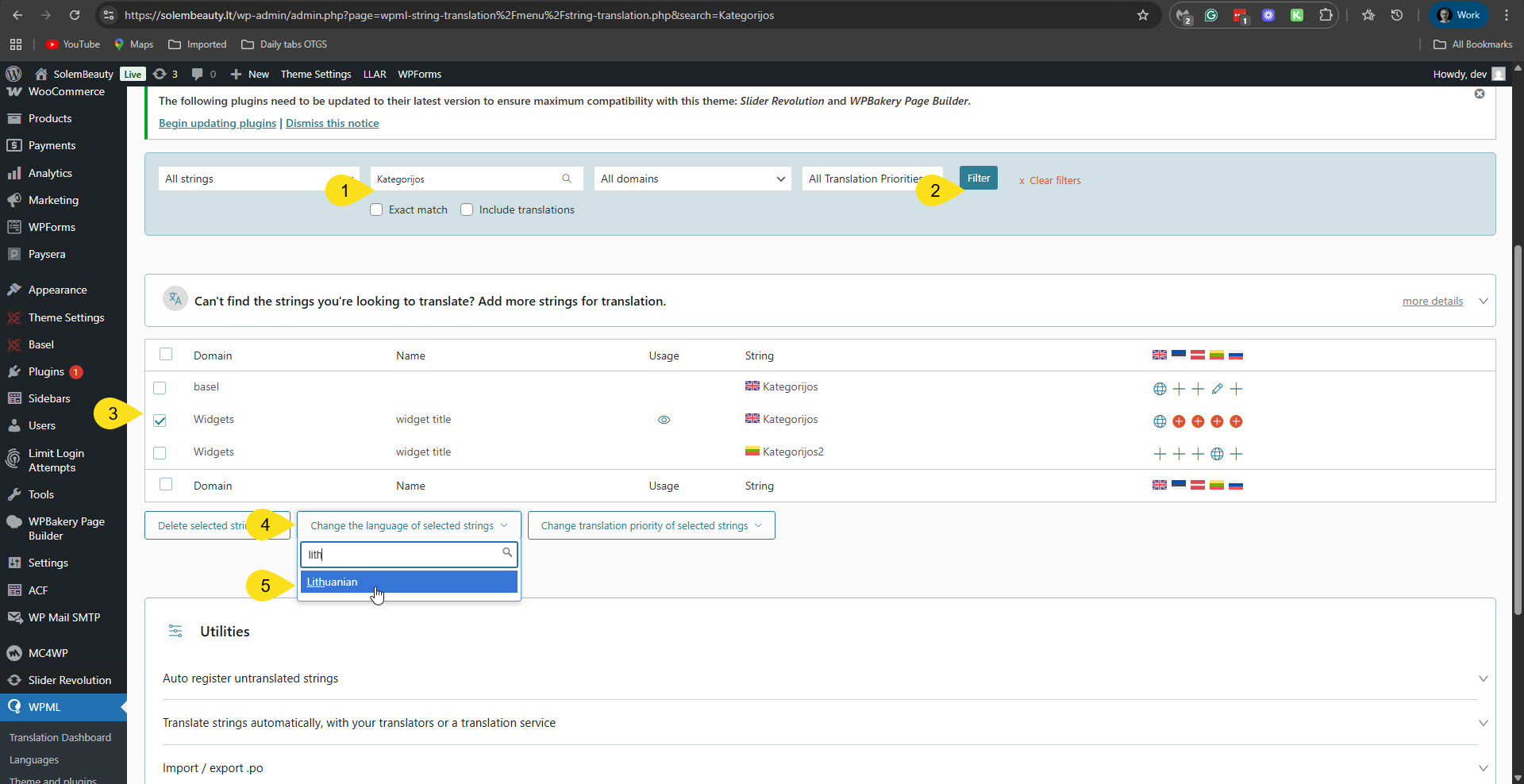1524x784 pixels.
Task: Click the search magnifier in Kategorijos field
Action: click(567, 179)
